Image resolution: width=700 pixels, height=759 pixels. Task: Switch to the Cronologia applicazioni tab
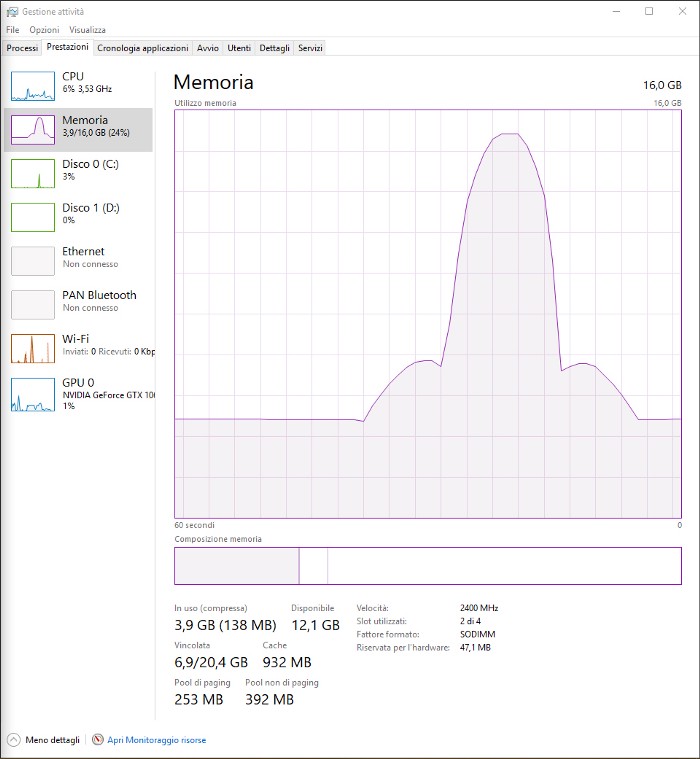pos(143,48)
